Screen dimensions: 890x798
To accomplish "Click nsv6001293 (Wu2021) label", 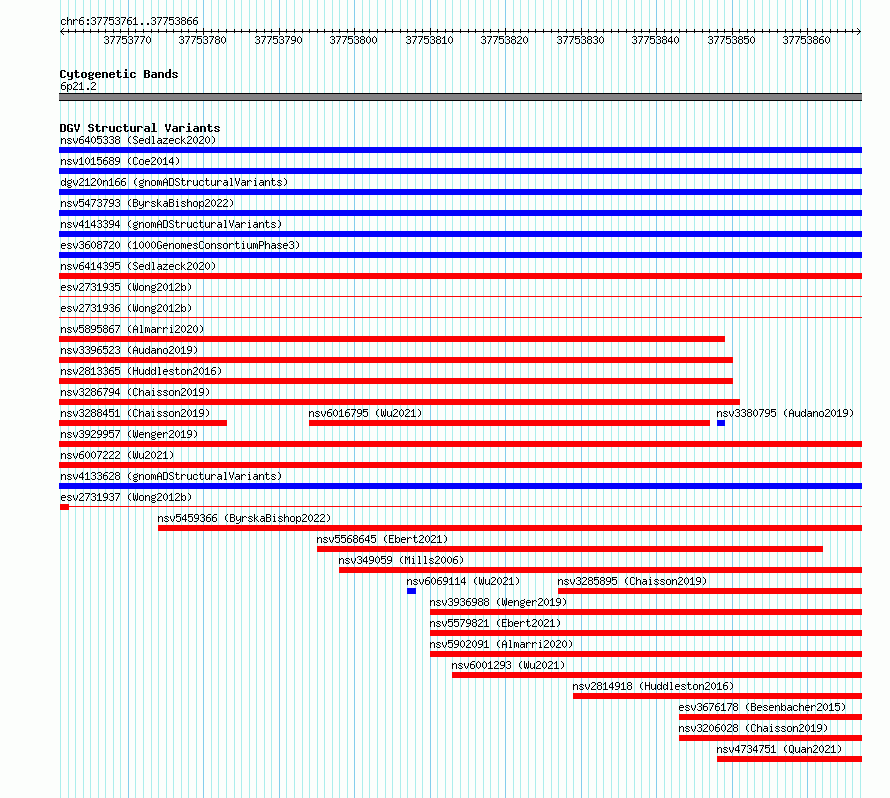I will pos(509,665).
